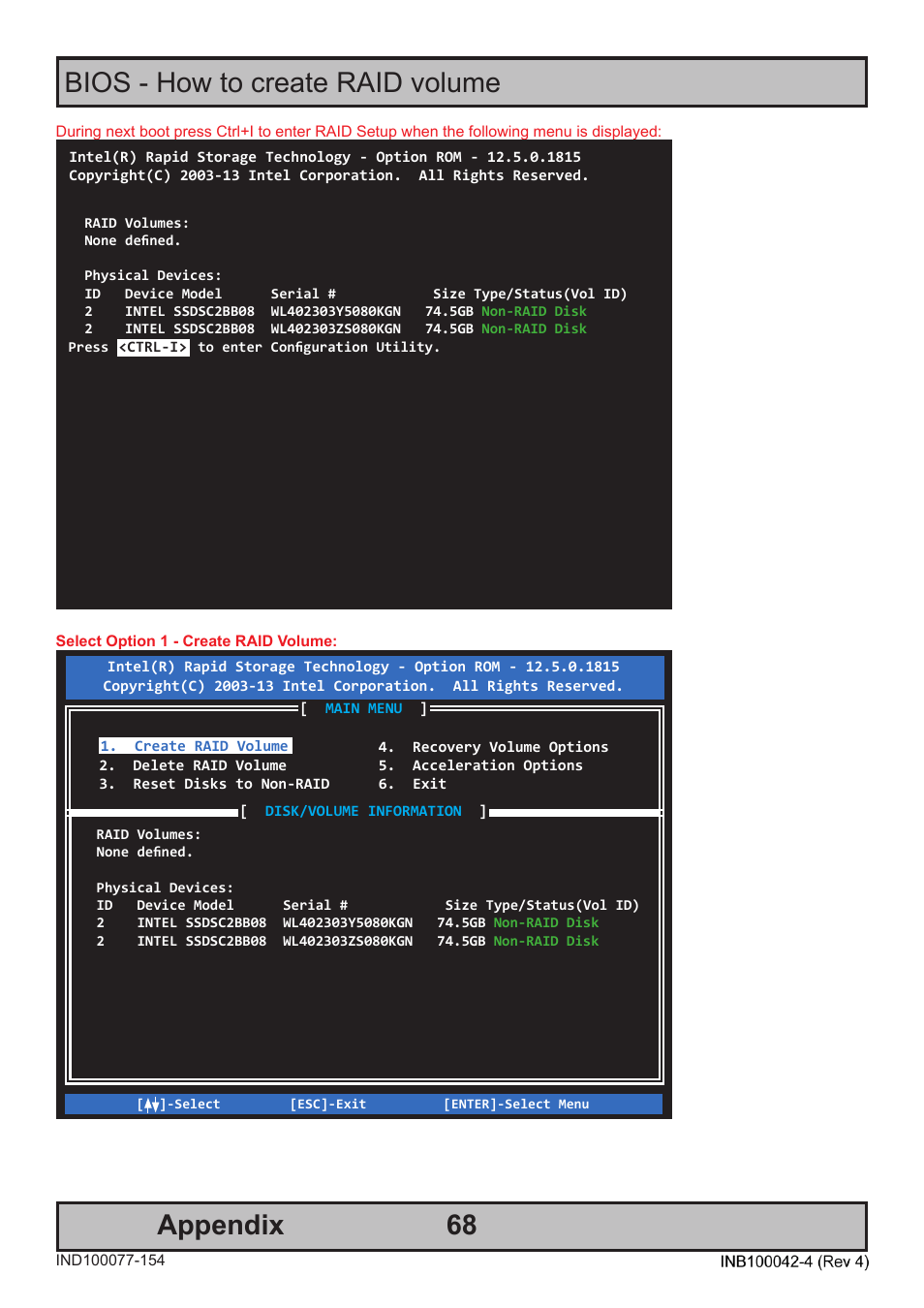924x1308 pixels.
Task: Click the MAIN MENU header label
Action: tap(363, 708)
